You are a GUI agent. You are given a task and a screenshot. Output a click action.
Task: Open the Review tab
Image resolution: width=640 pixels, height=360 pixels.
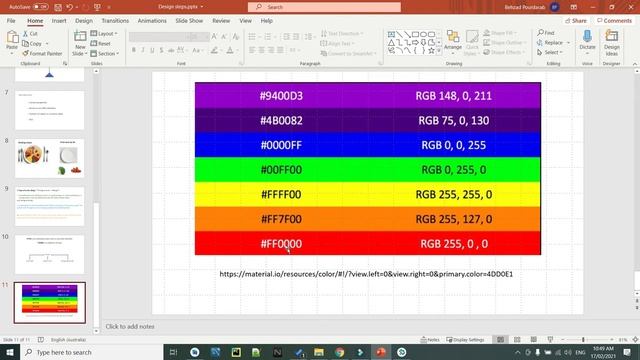[221, 20]
